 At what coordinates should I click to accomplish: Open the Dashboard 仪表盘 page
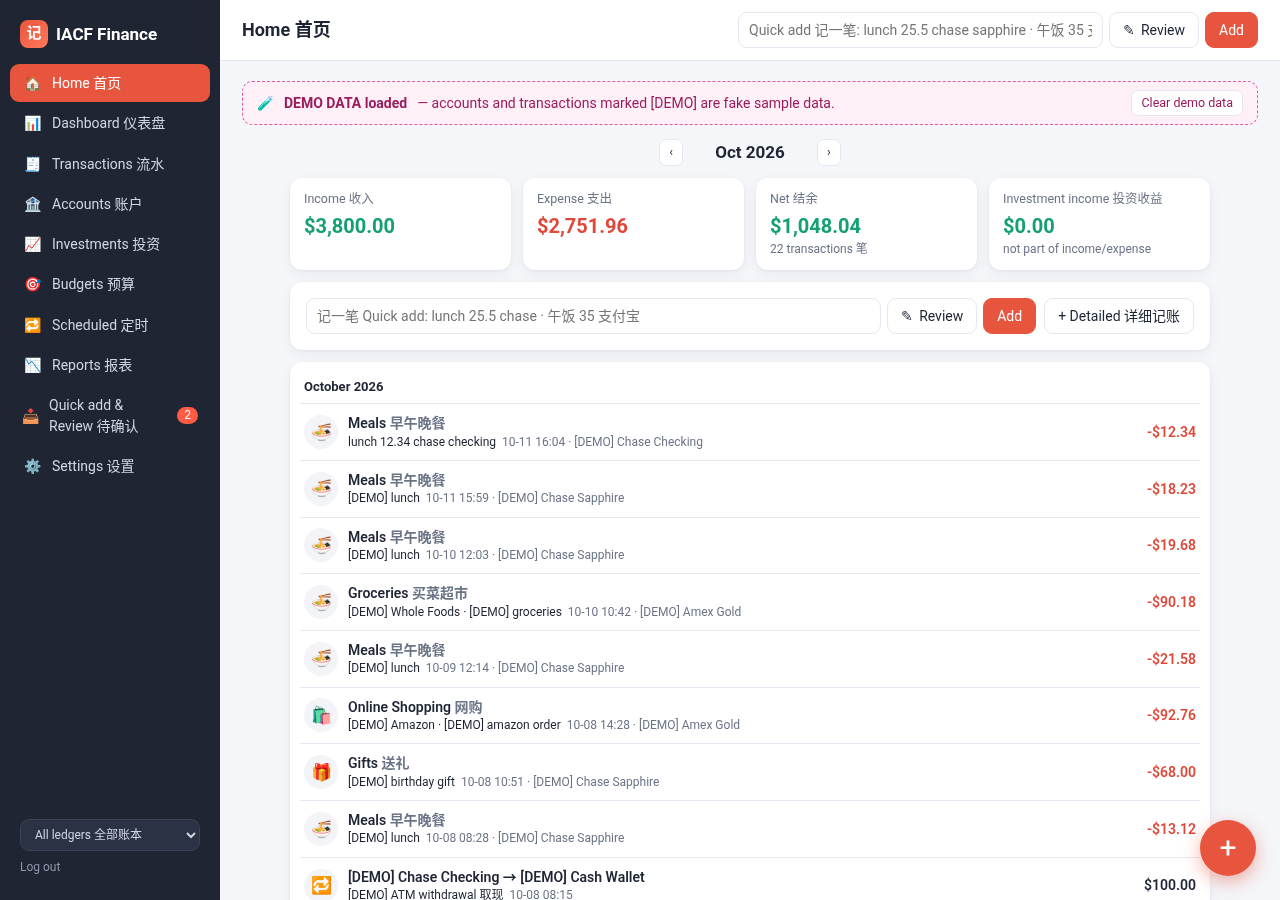[x=110, y=123]
